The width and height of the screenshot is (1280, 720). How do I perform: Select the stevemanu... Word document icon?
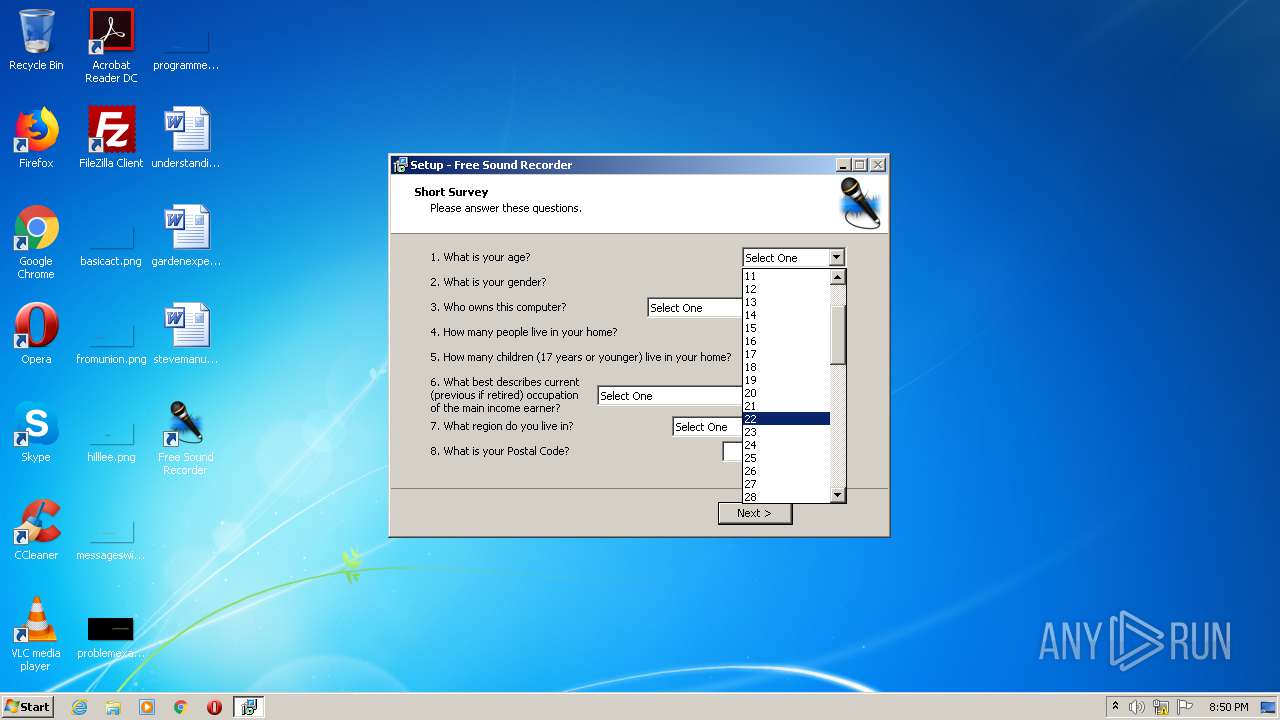[186, 334]
